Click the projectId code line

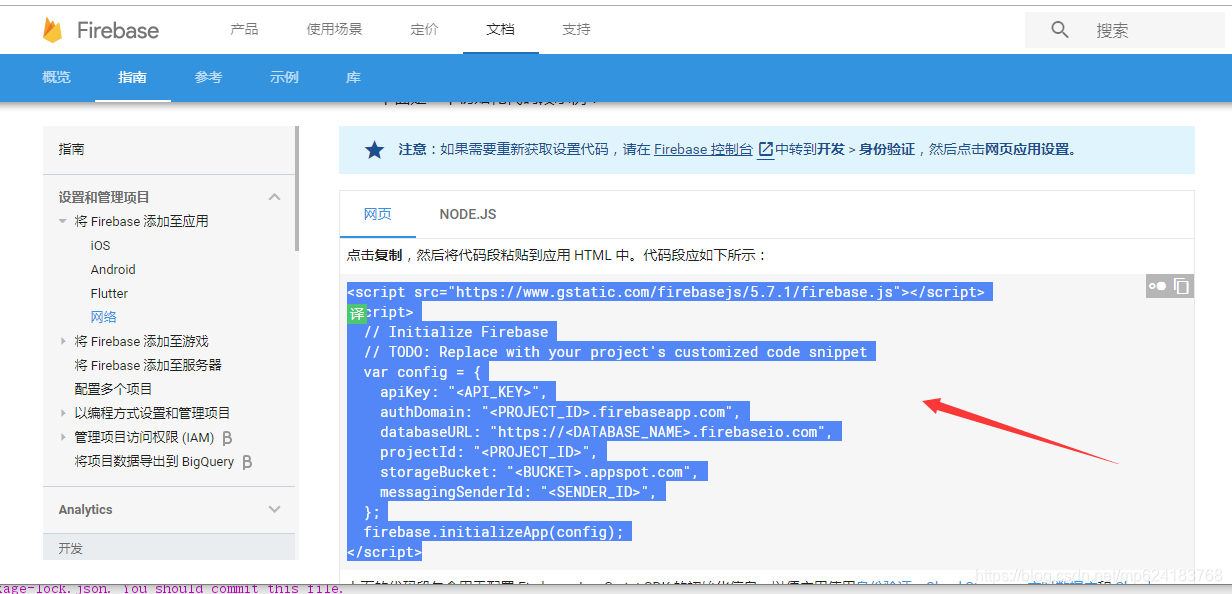click(490, 451)
